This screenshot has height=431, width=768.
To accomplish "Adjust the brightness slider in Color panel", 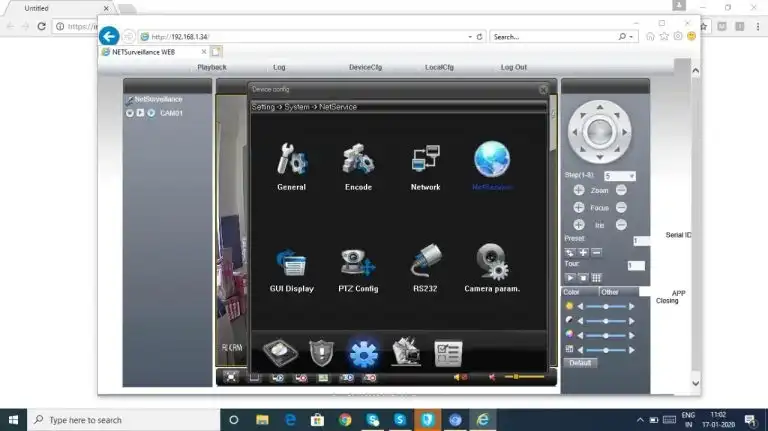I will pyautogui.click(x=604, y=306).
